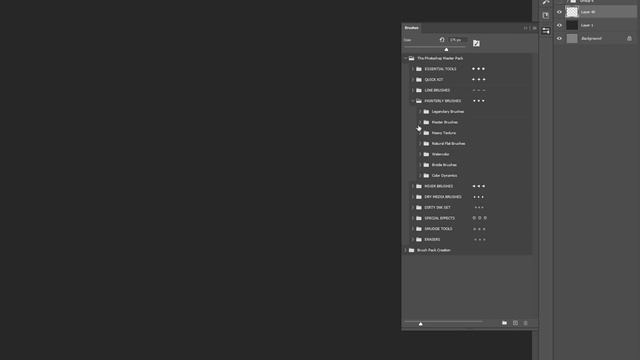640x360 pixels.
Task: Click the Natural Flat Brushes folder icon
Action: (426, 143)
